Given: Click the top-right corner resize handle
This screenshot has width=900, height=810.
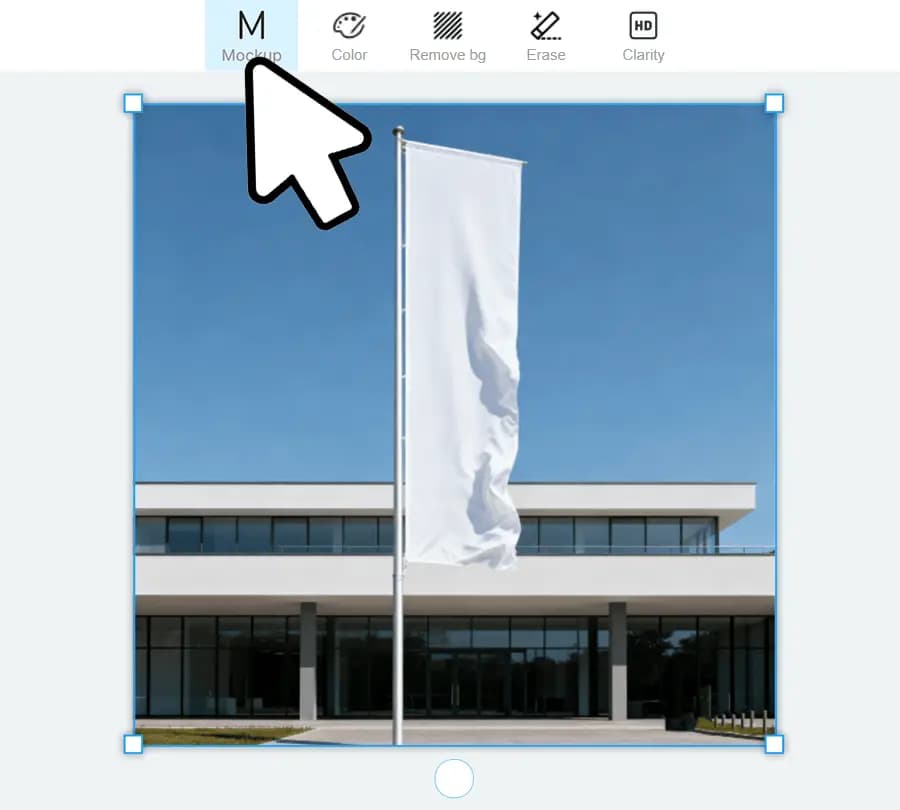Looking at the screenshot, I should [x=774, y=103].
